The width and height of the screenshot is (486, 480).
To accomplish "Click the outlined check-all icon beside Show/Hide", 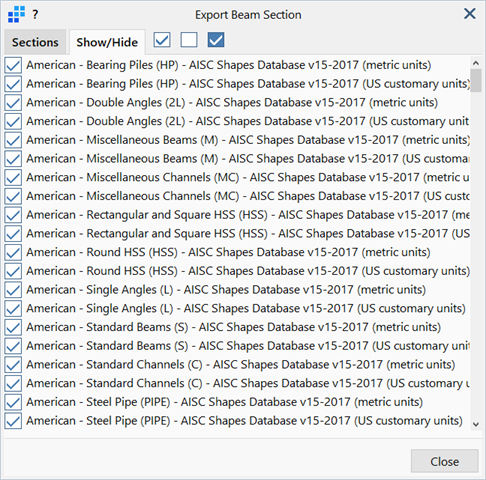I will pos(162,40).
